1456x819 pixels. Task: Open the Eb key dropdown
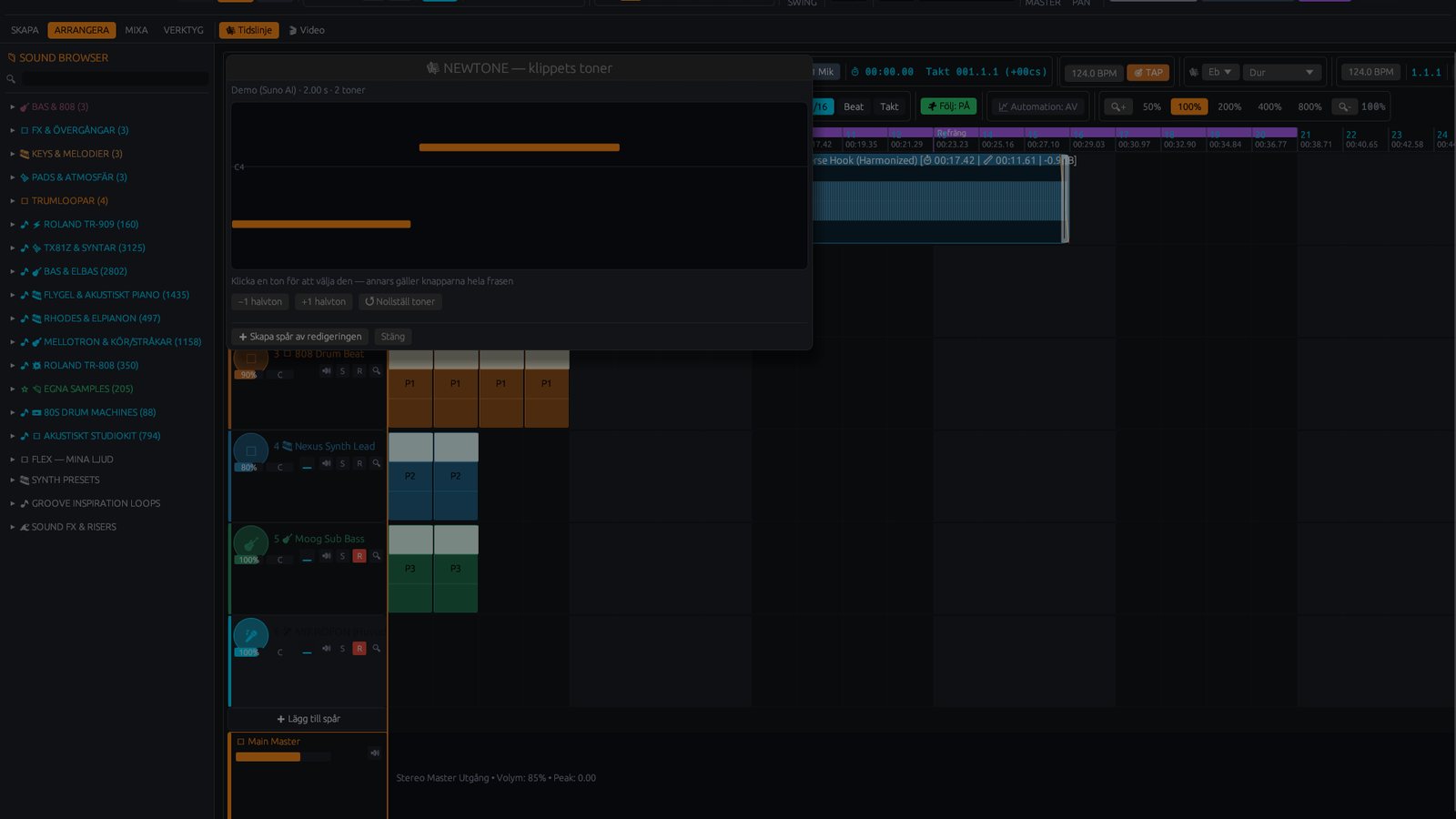click(x=1219, y=72)
